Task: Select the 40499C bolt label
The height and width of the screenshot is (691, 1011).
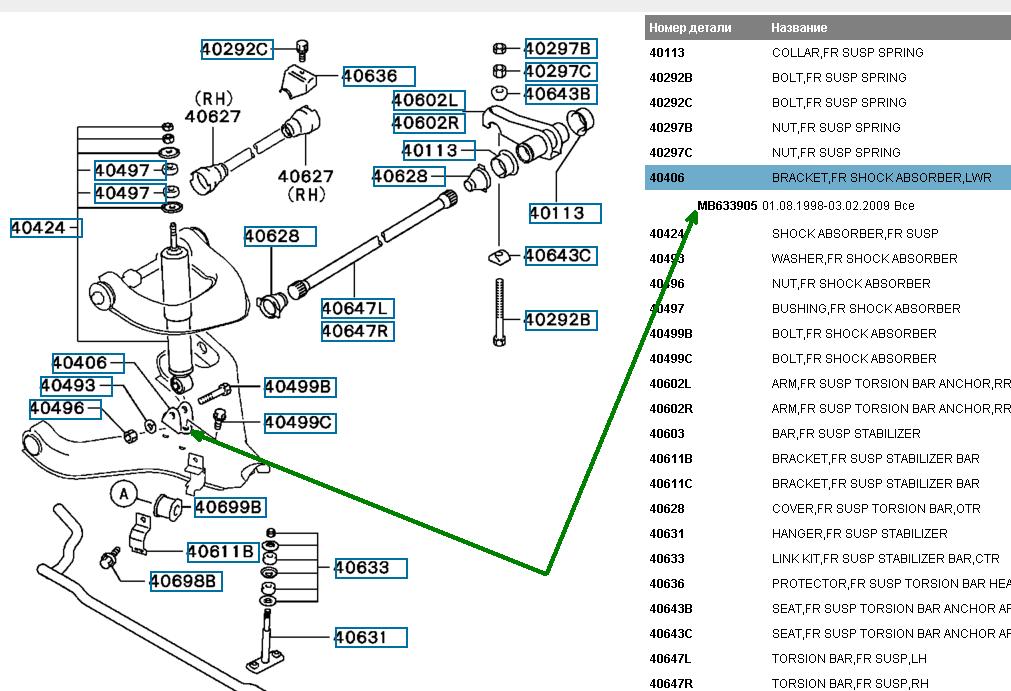Action: (300, 423)
